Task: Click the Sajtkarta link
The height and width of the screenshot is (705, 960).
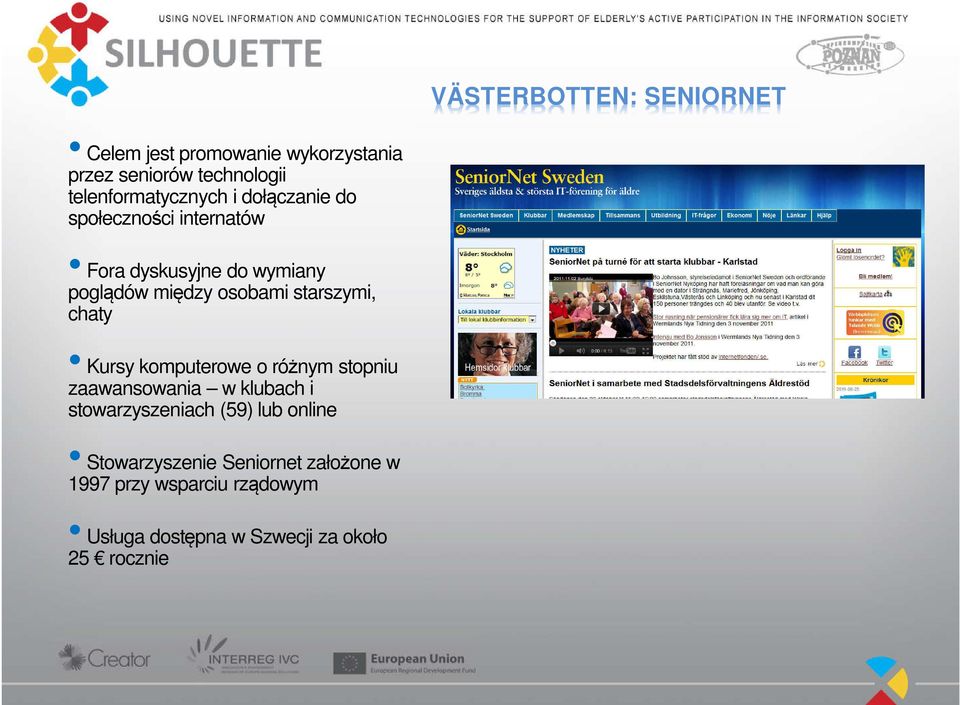Action: click(871, 294)
